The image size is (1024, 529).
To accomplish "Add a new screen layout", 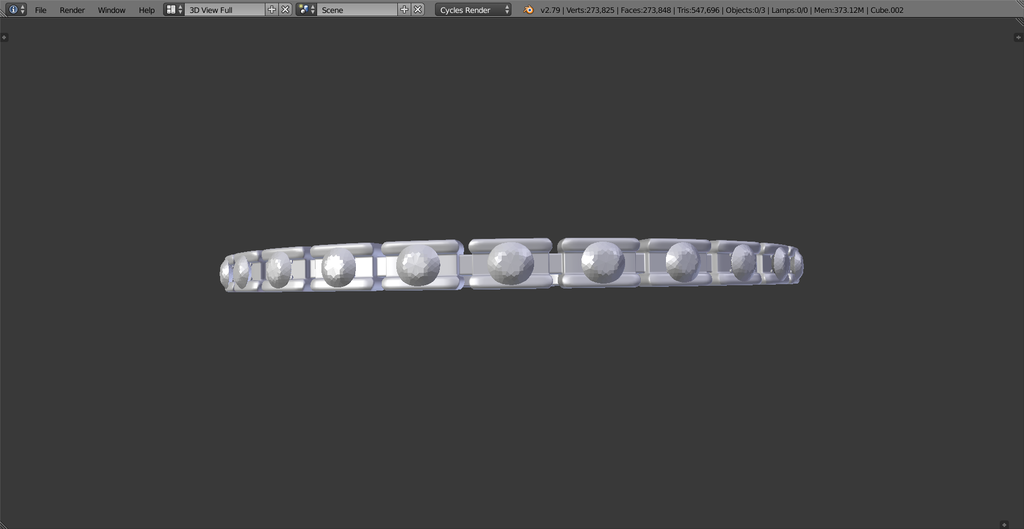I will click(272, 10).
